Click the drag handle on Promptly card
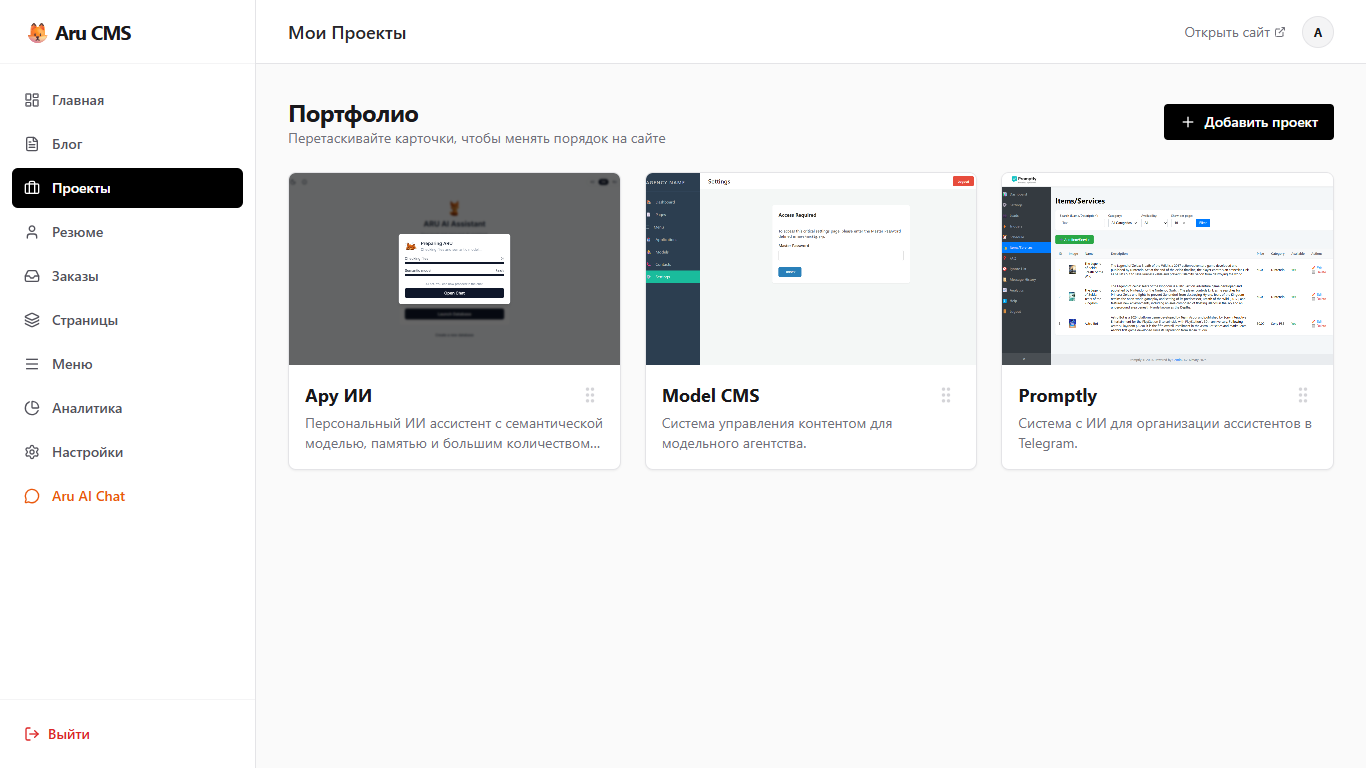 1303,395
